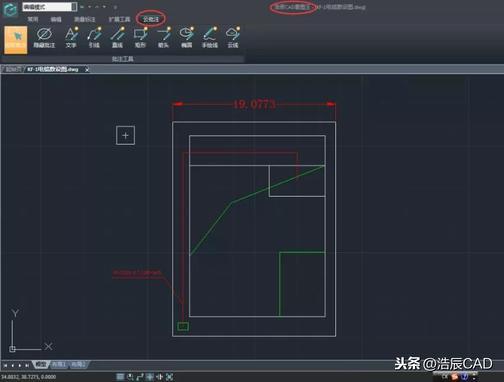504x382 pixels.
Task: Select the Rectangle (矩形) annotation tool
Action: click(x=140, y=38)
